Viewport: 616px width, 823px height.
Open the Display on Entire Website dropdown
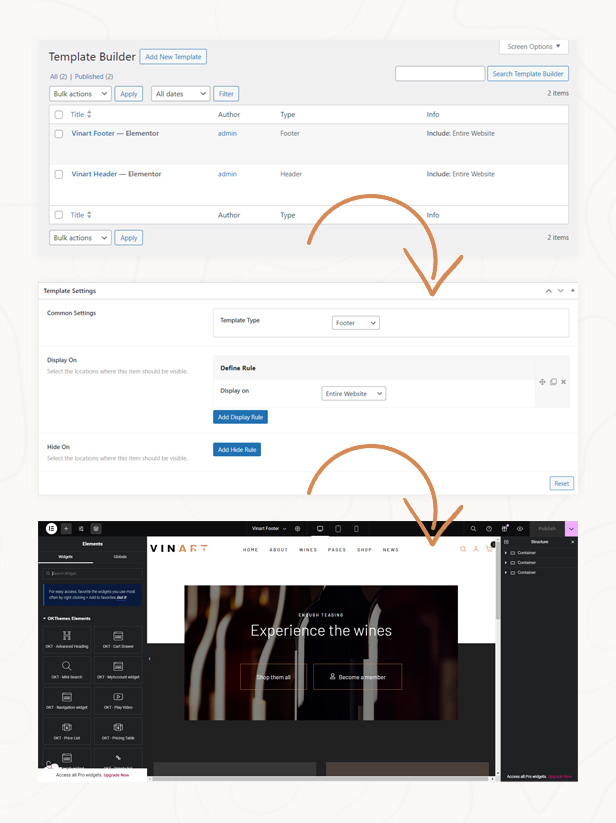[354, 394]
